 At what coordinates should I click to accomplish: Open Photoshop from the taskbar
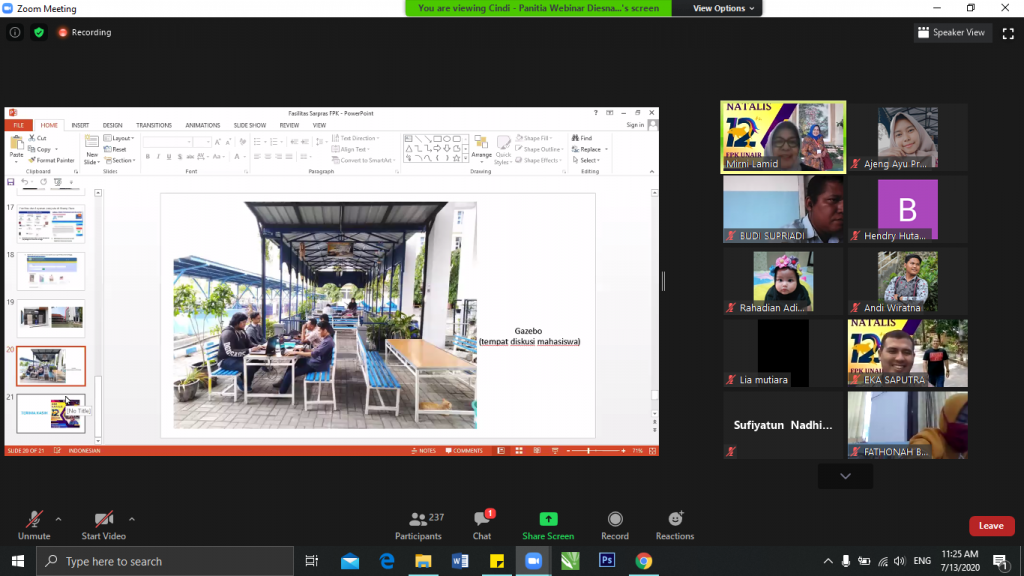point(606,561)
